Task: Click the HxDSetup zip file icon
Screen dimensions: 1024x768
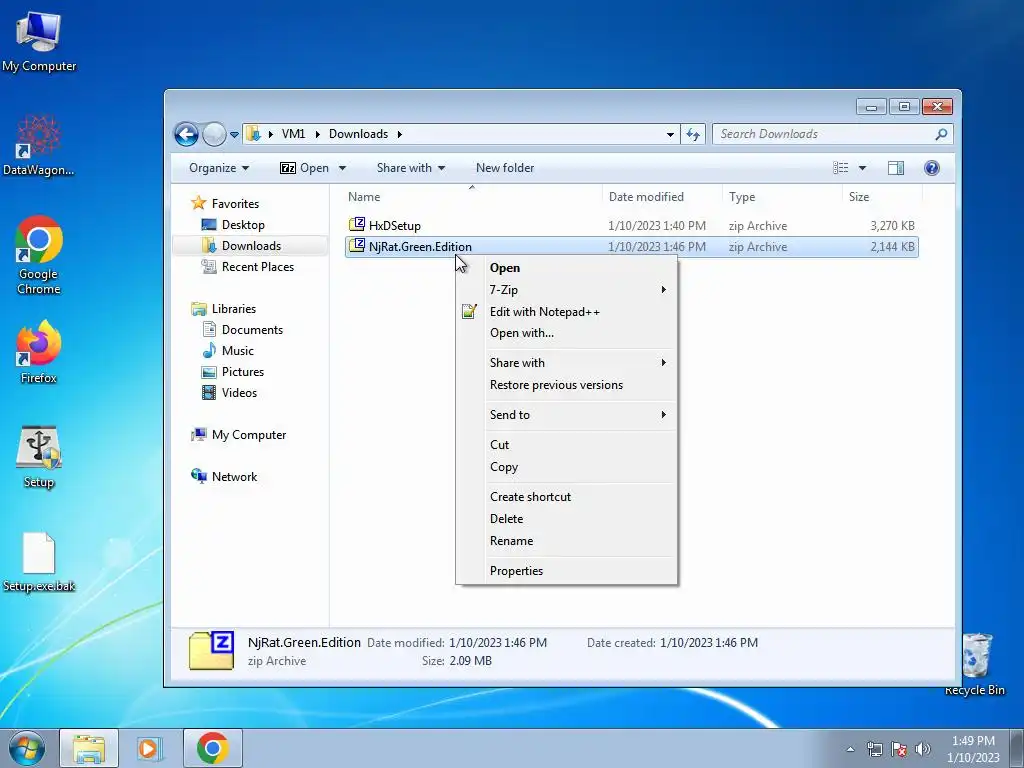Action: pyautogui.click(x=357, y=225)
